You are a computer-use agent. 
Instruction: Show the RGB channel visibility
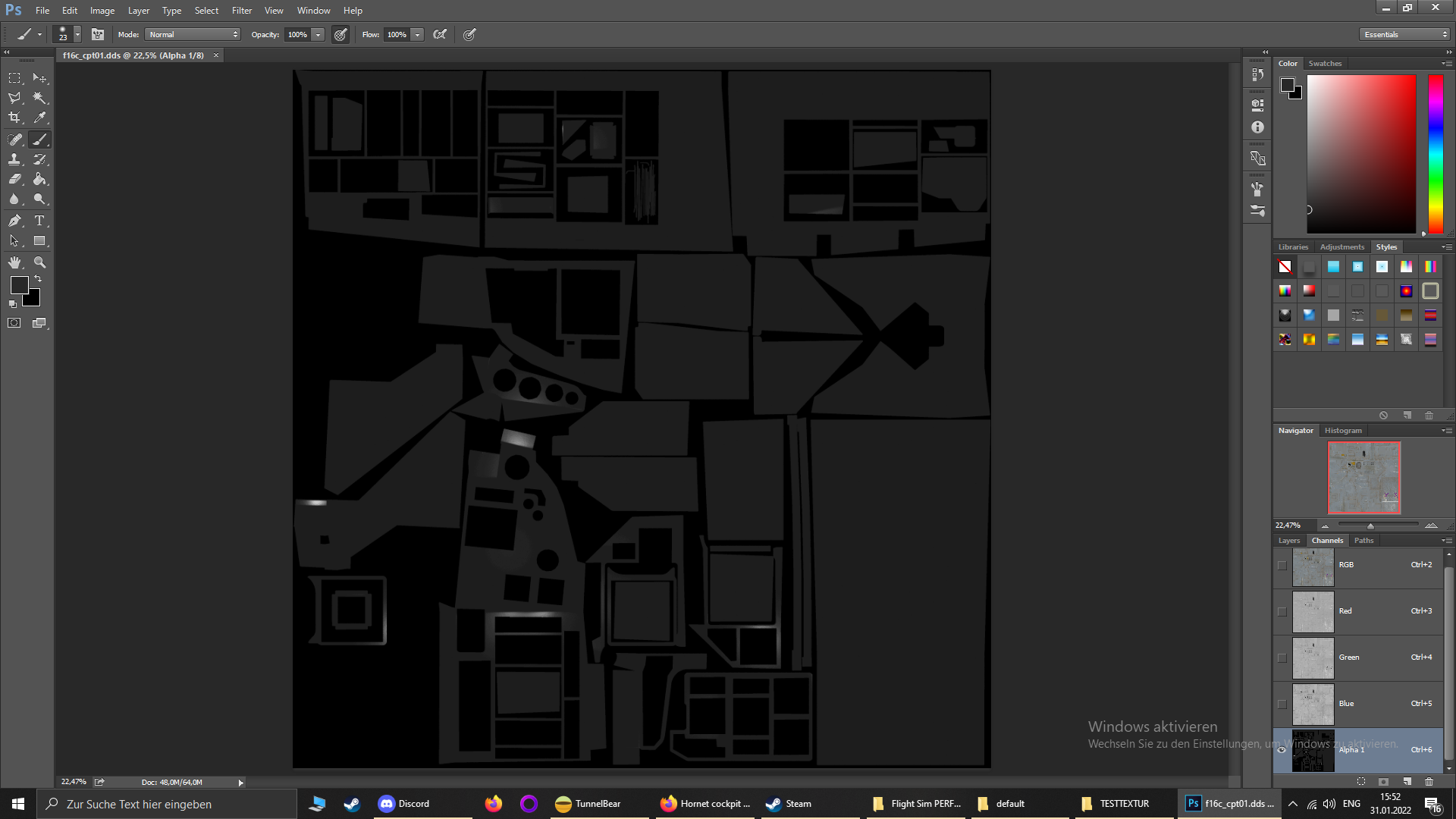point(1282,565)
